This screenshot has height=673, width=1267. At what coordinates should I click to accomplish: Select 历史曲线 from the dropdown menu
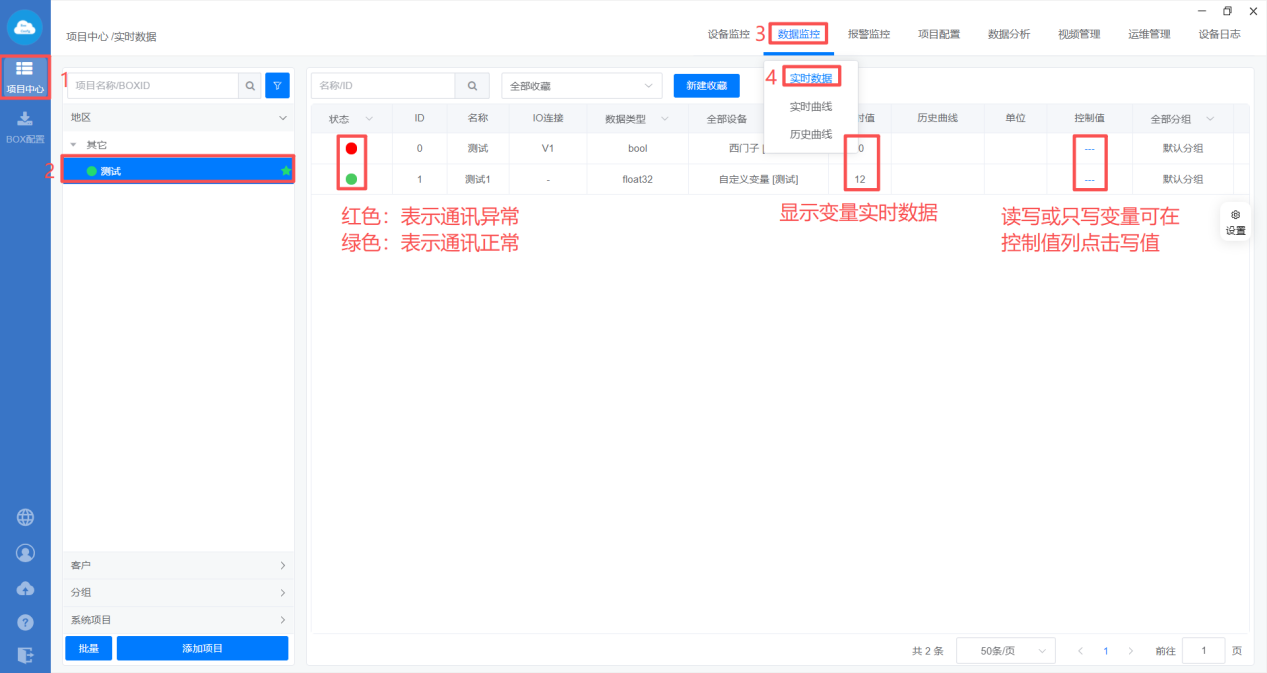pos(810,134)
